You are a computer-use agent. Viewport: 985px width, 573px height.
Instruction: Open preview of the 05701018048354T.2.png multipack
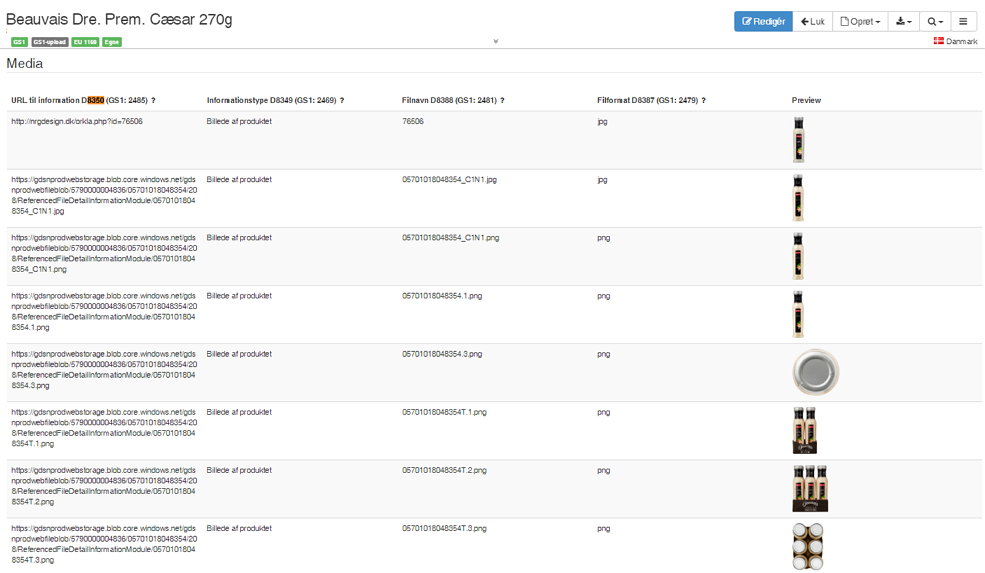click(809, 488)
